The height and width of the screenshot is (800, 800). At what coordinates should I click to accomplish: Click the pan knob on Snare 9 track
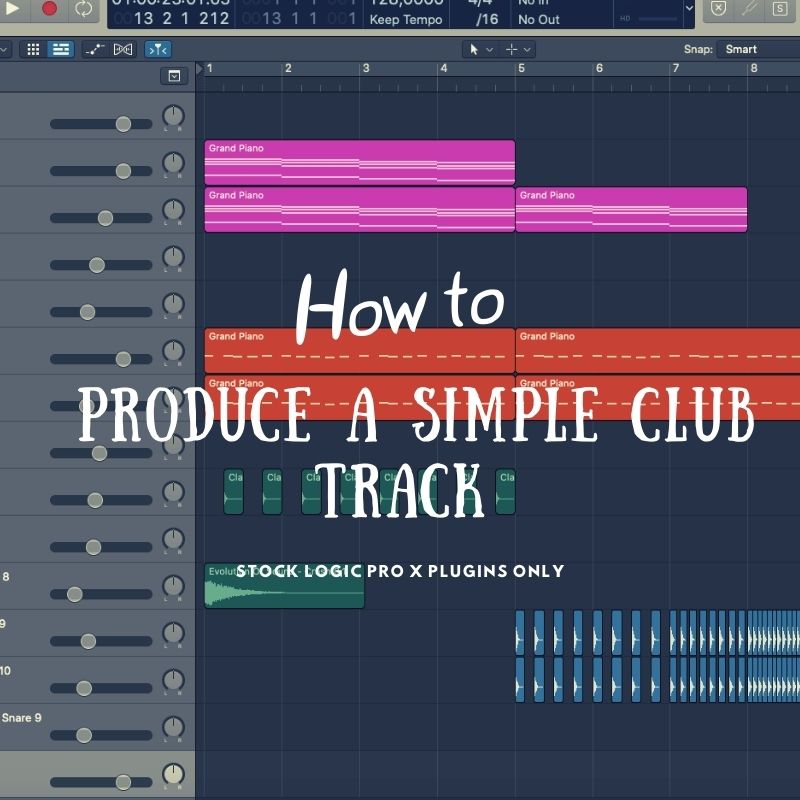pos(173,727)
